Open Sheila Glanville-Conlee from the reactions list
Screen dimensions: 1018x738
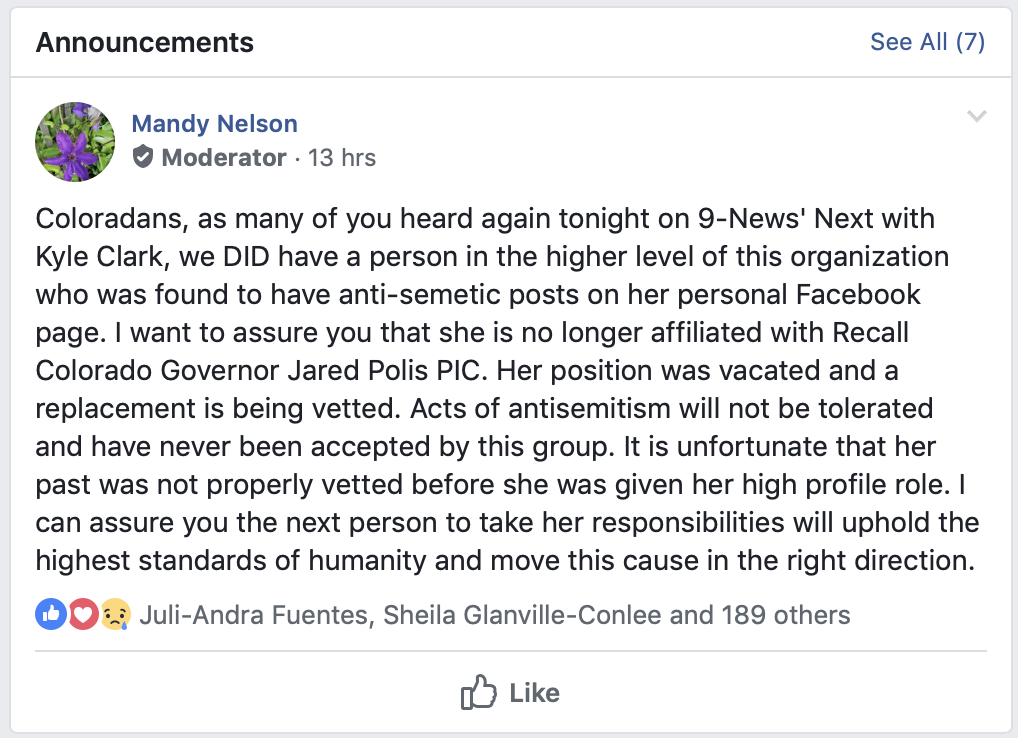click(x=524, y=614)
